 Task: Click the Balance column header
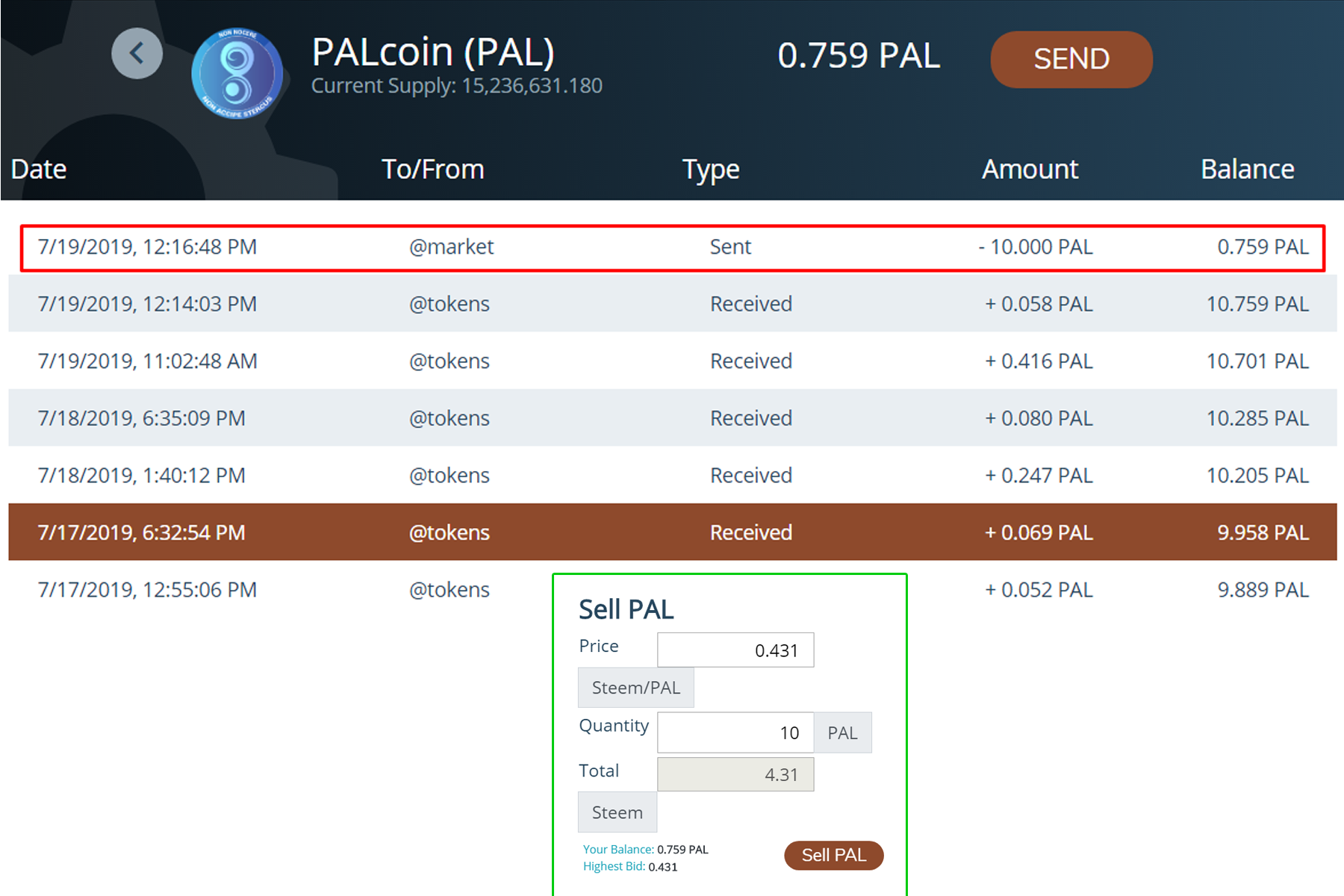(x=1246, y=169)
